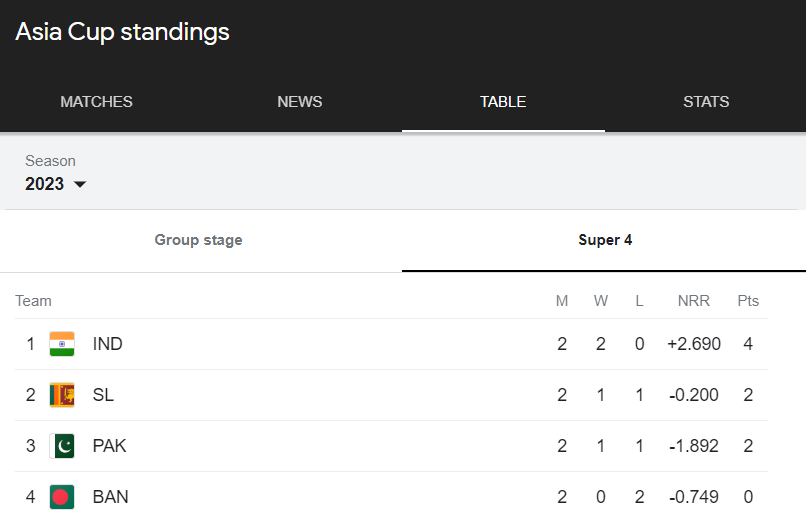This screenshot has width=806, height=524.
Task: Click the Pts column header
Action: pyautogui.click(x=748, y=301)
